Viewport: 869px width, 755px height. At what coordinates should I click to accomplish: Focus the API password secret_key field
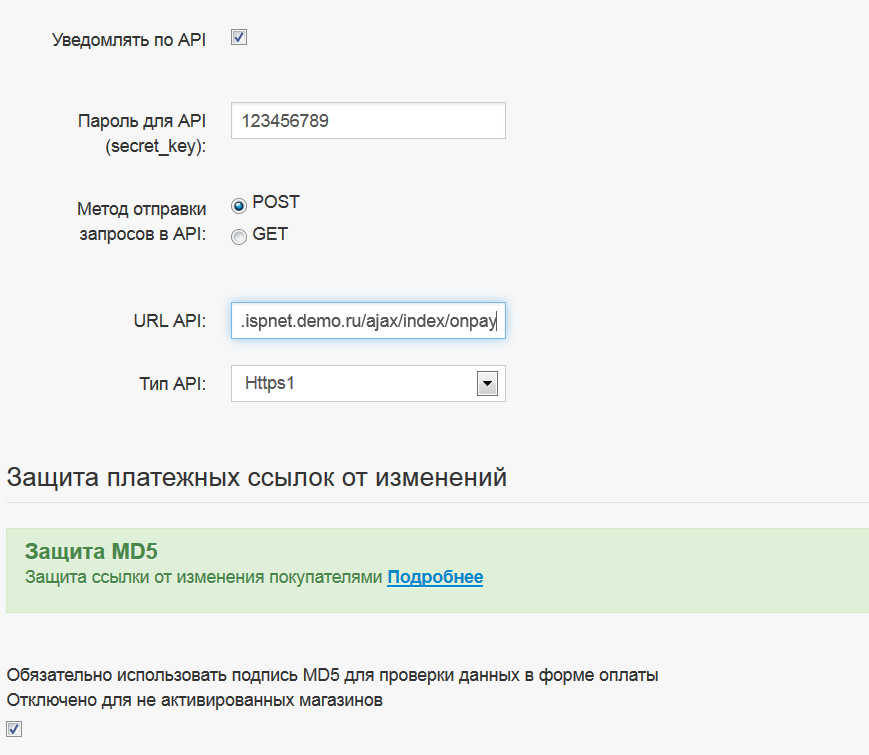pos(367,121)
